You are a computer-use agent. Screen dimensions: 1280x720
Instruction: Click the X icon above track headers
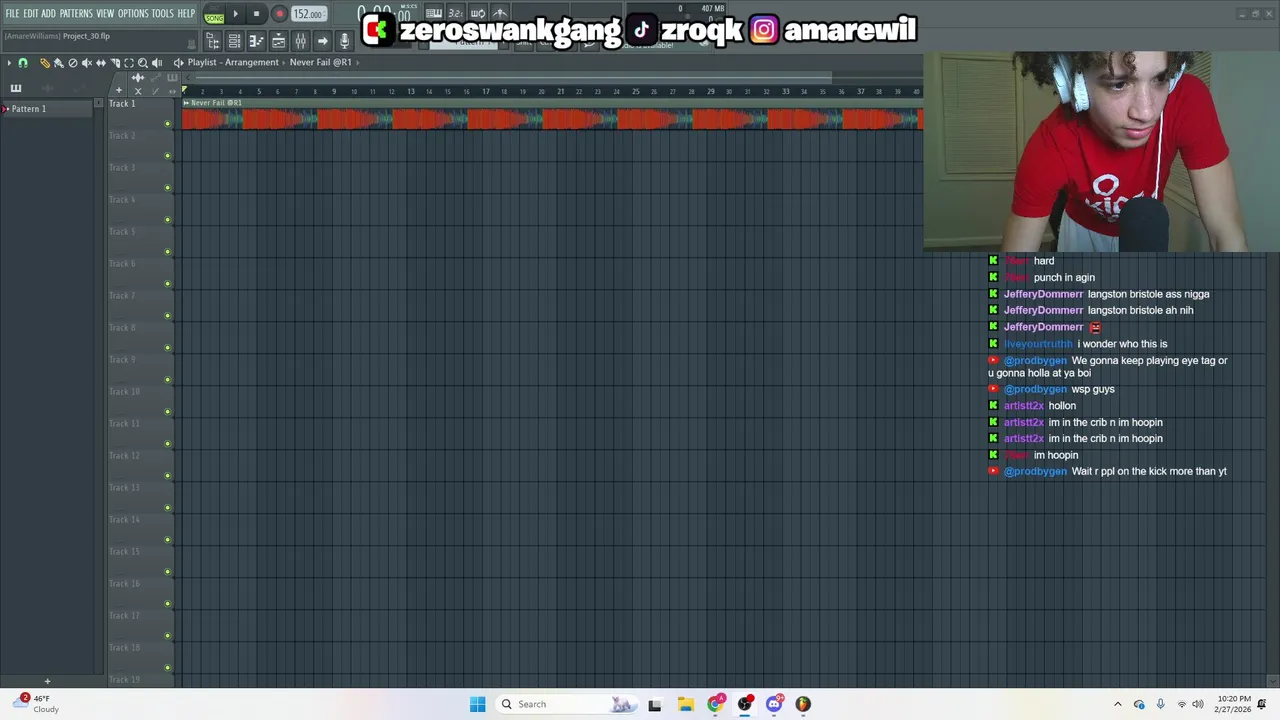(x=138, y=91)
